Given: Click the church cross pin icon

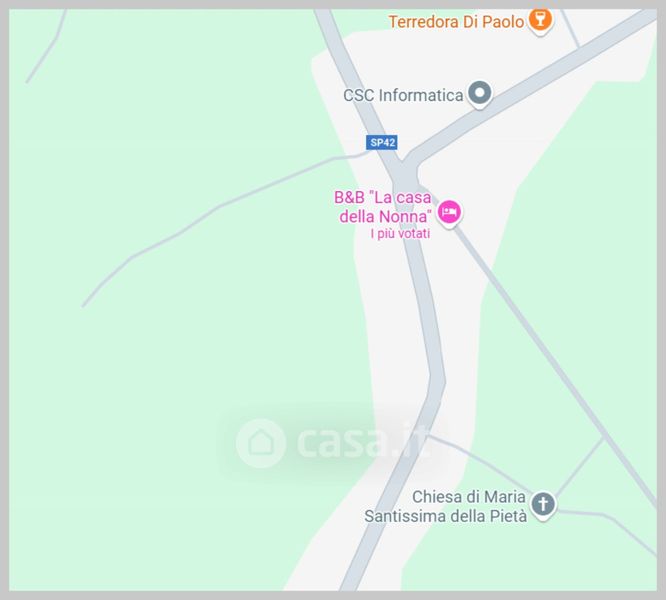Looking at the screenshot, I should click(x=543, y=506).
